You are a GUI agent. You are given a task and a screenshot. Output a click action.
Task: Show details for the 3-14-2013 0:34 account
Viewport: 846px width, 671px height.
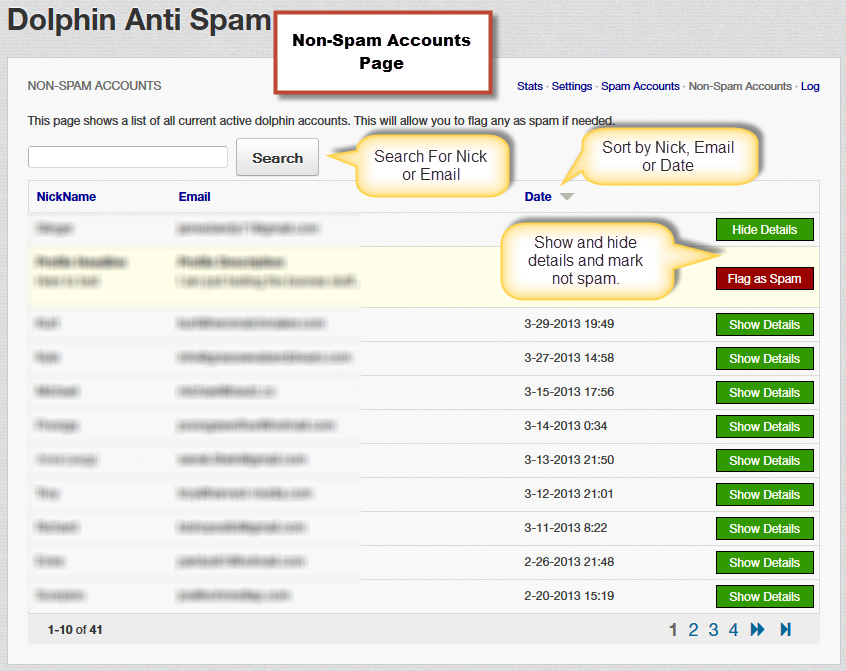(765, 427)
